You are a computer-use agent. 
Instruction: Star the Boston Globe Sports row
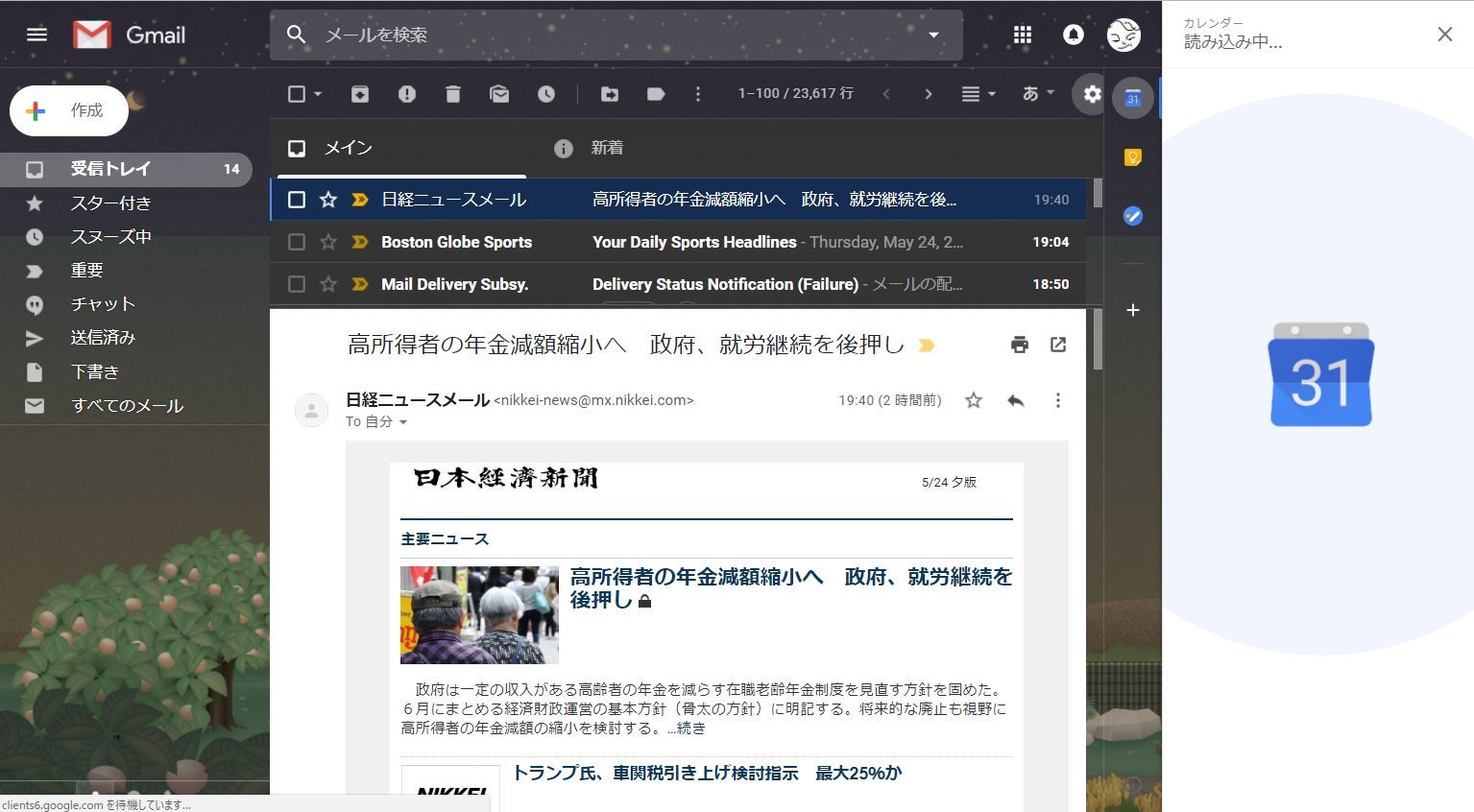pyautogui.click(x=328, y=242)
